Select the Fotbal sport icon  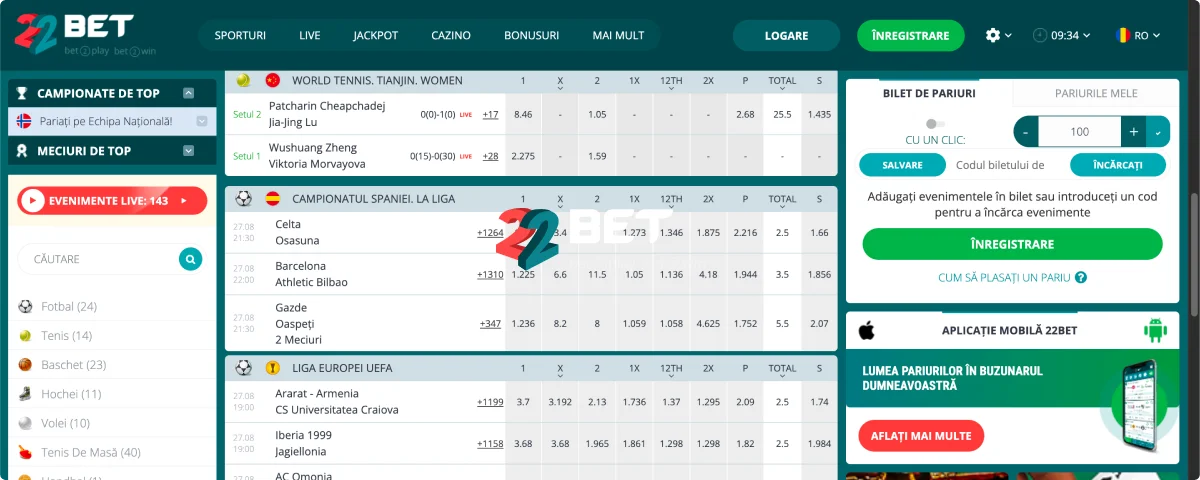pyautogui.click(x=25, y=306)
